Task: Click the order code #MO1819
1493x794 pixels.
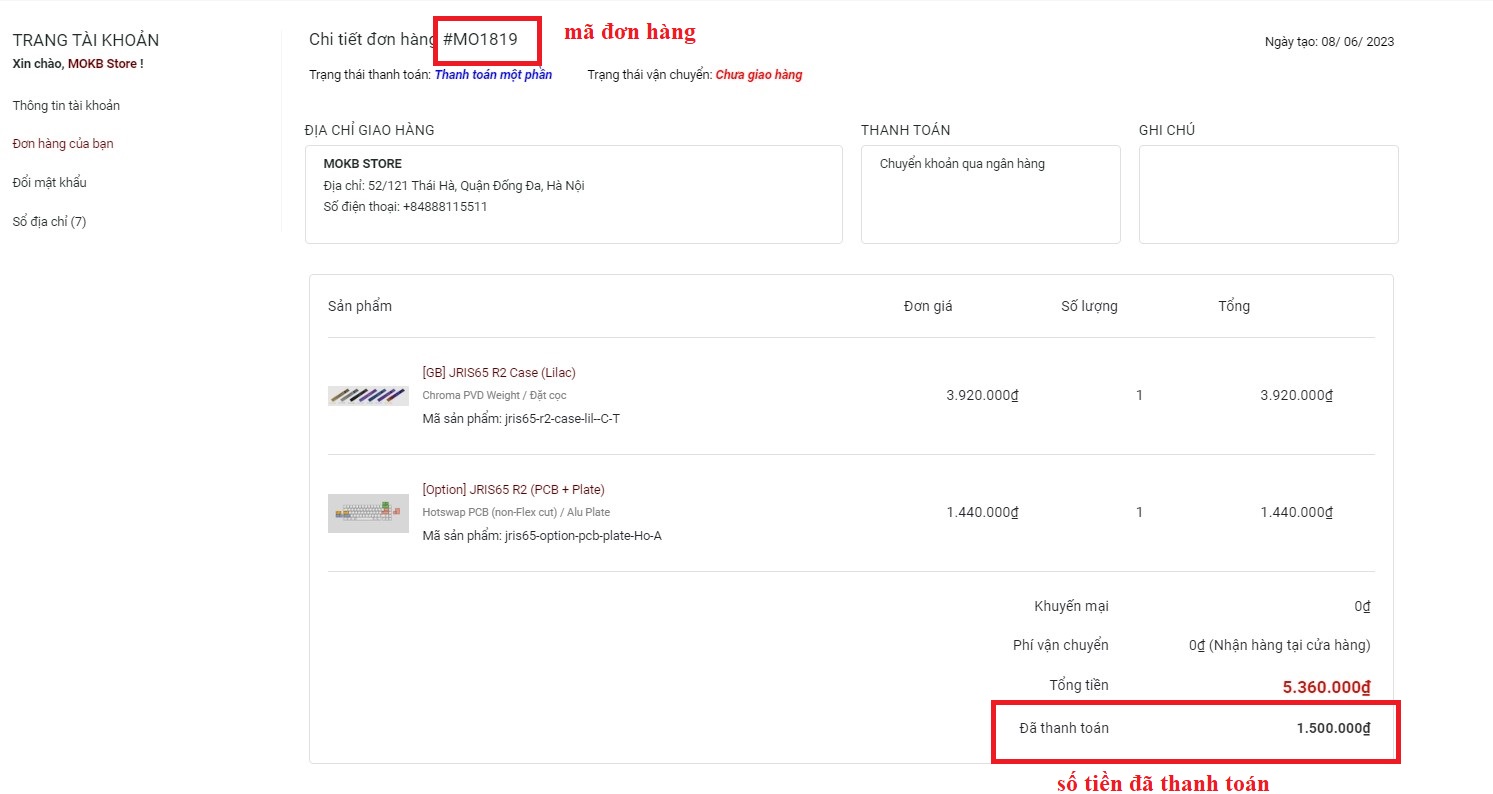Action: click(481, 40)
